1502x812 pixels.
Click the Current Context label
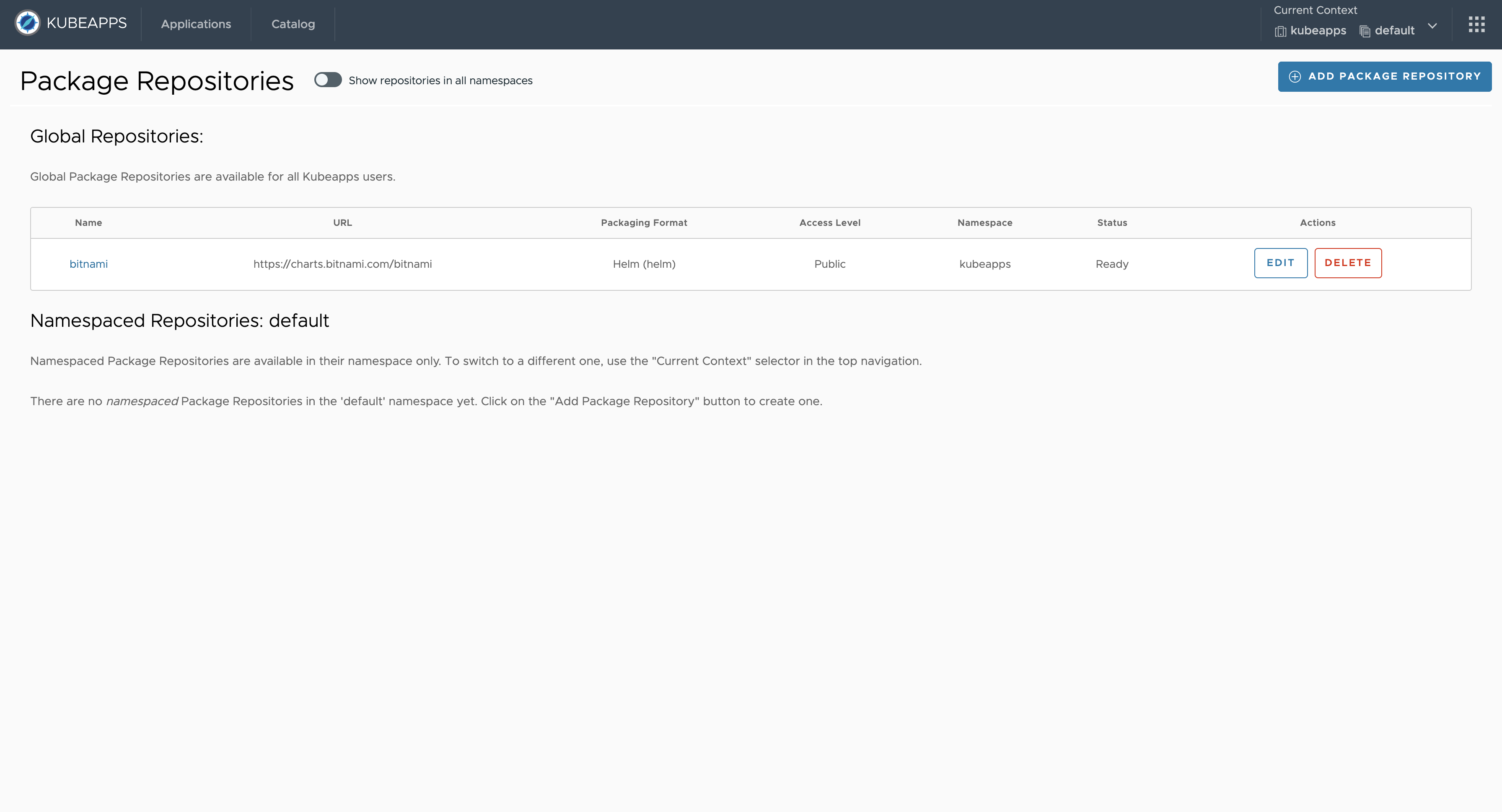coord(1316,10)
